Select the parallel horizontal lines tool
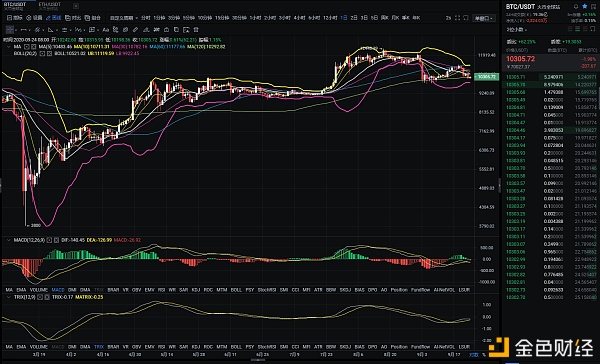Image resolution: width=600 pixels, height=364 pixels. click(64, 29)
